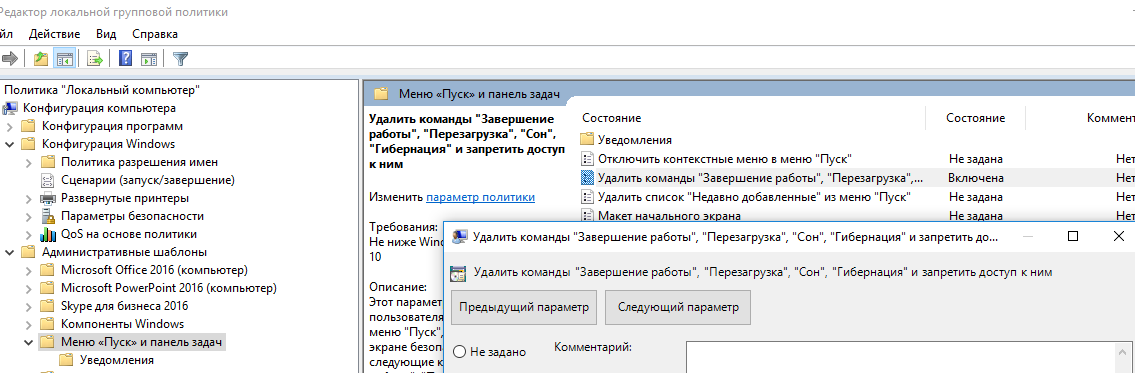The width and height of the screenshot is (1135, 373).
Task: Select the Отключить контекстные меню в меню "Пуск" row
Action: (x=725, y=159)
